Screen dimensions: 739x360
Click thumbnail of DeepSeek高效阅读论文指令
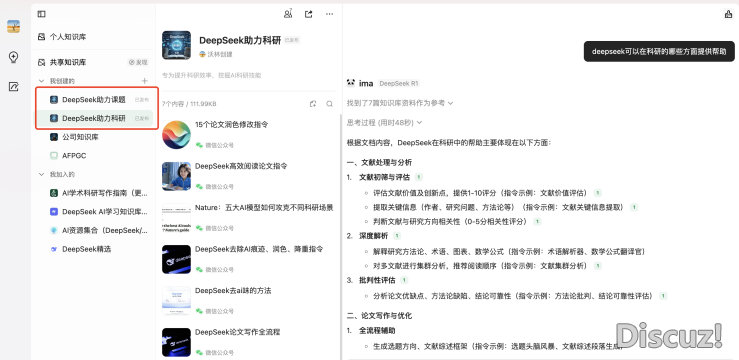[176, 176]
